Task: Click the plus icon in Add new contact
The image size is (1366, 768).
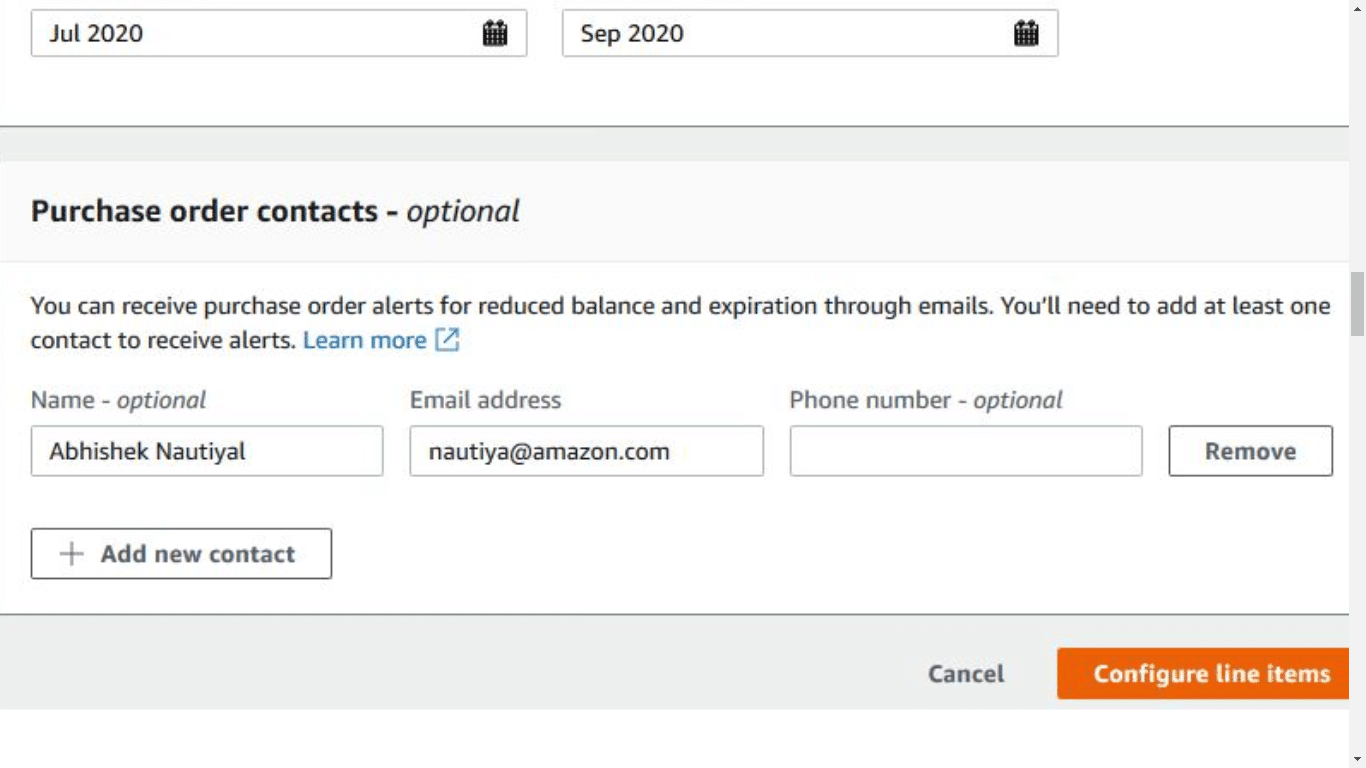Action: [69, 553]
